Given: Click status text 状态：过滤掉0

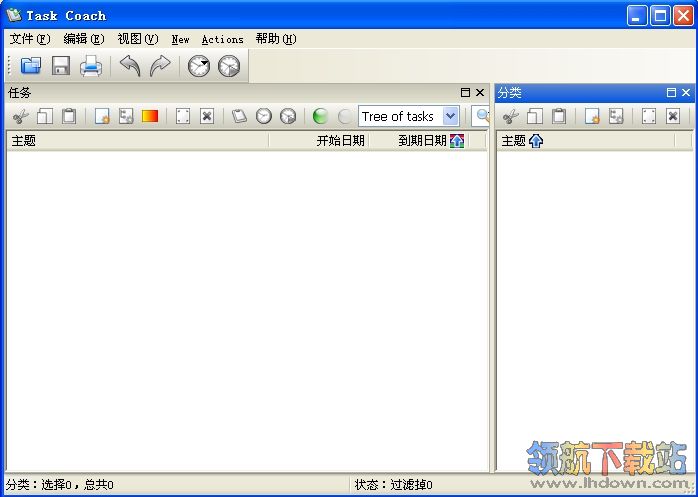Looking at the screenshot, I should (394, 485).
